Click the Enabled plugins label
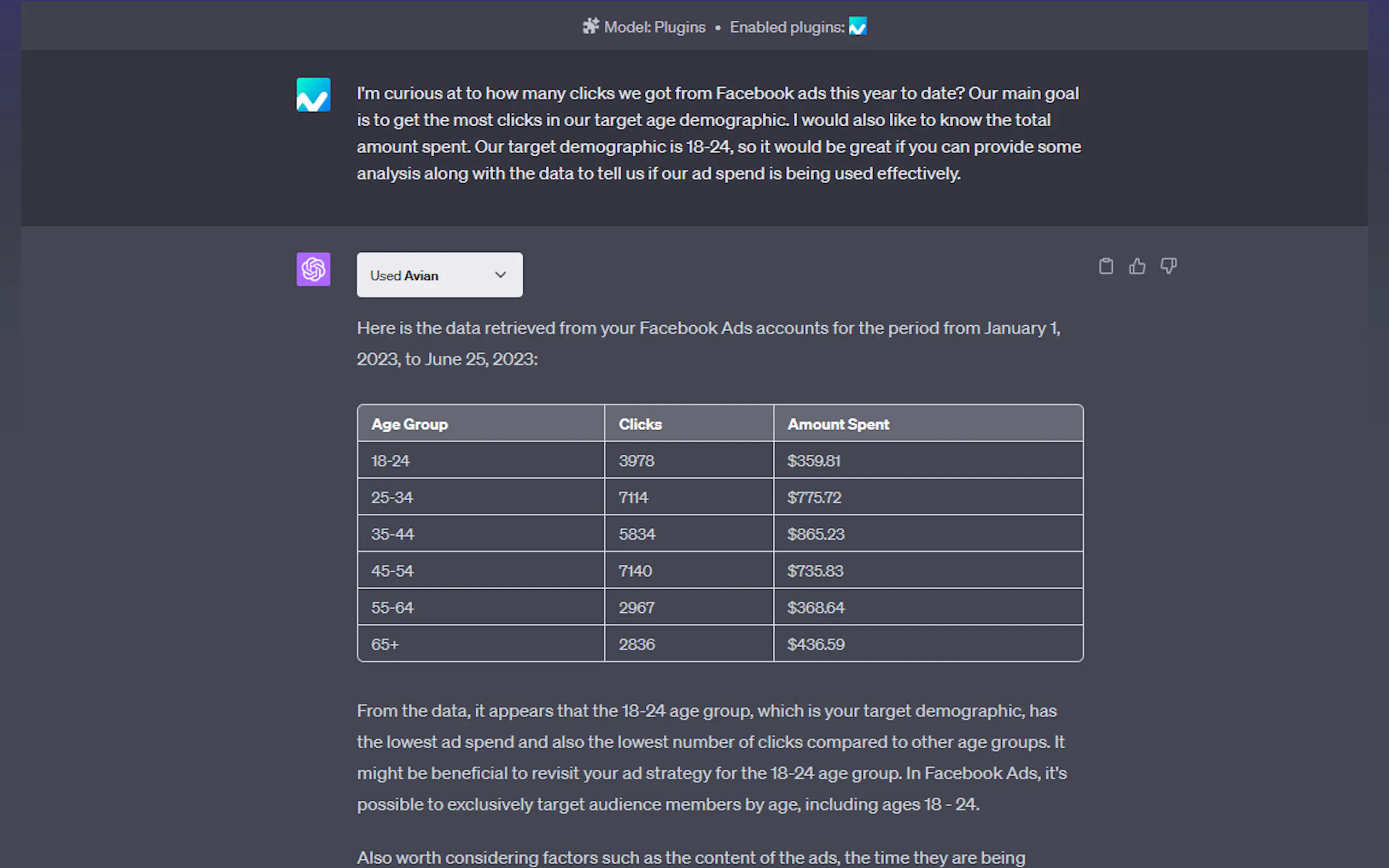The width and height of the screenshot is (1389, 868). [x=787, y=27]
